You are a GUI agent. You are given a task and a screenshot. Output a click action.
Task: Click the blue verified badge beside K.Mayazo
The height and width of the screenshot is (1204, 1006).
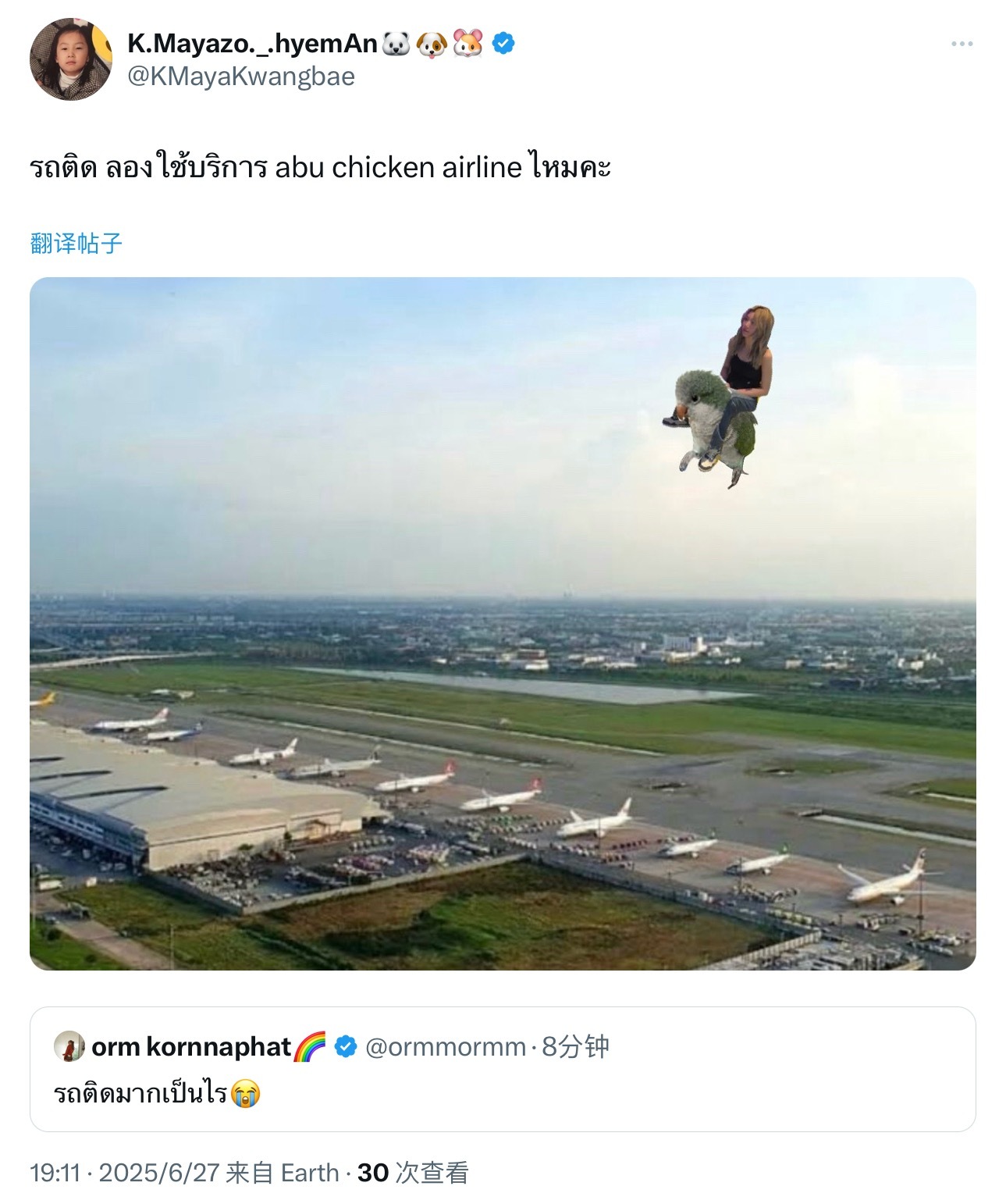click(x=504, y=43)
